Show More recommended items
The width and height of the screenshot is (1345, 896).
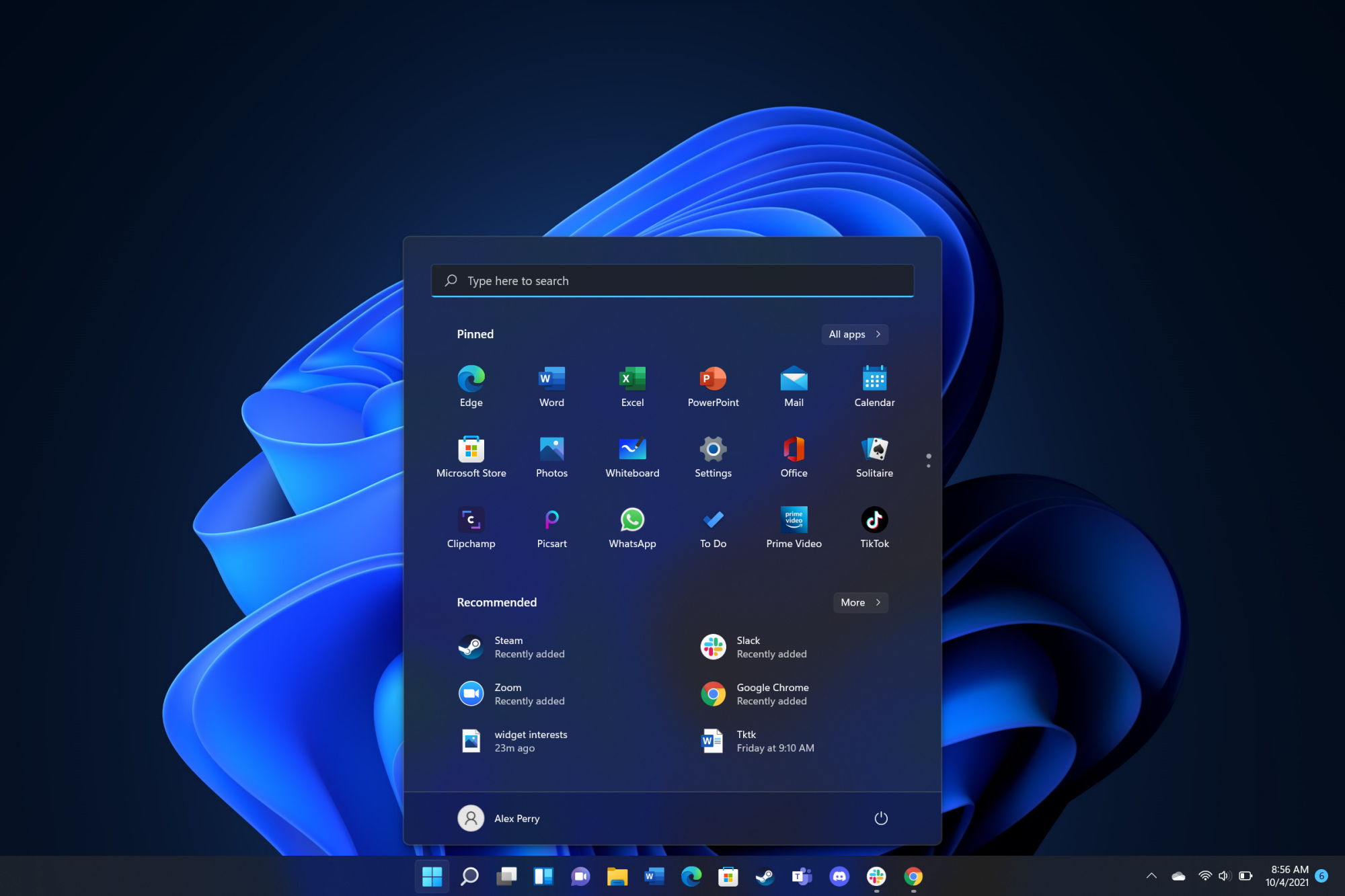861,602
